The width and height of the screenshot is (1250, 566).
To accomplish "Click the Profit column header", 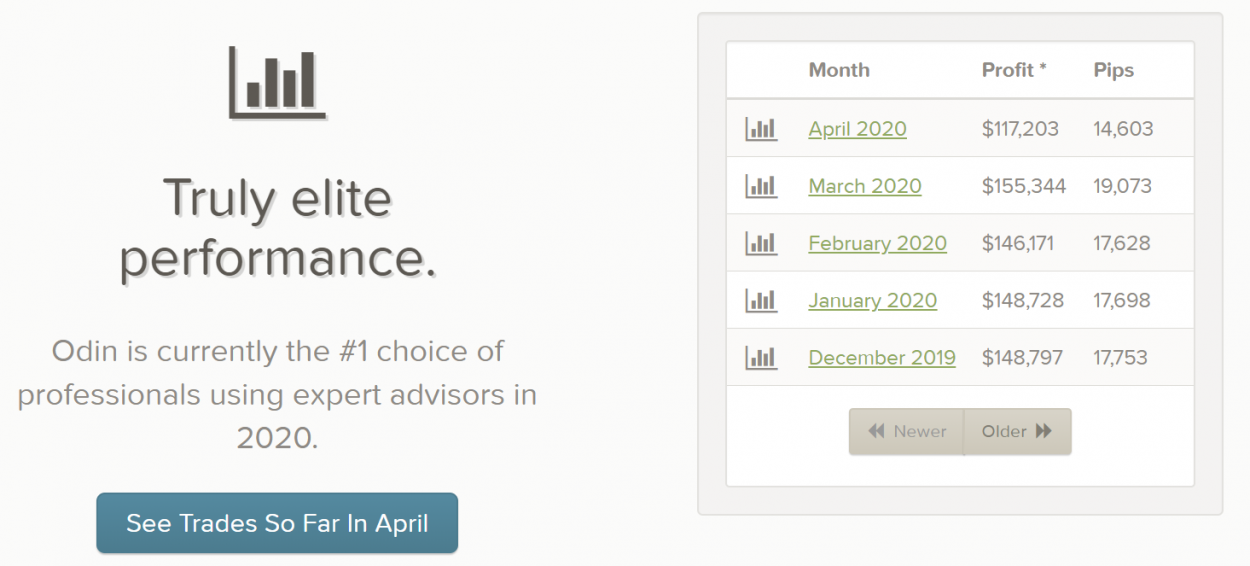I will click(1014, 70).
